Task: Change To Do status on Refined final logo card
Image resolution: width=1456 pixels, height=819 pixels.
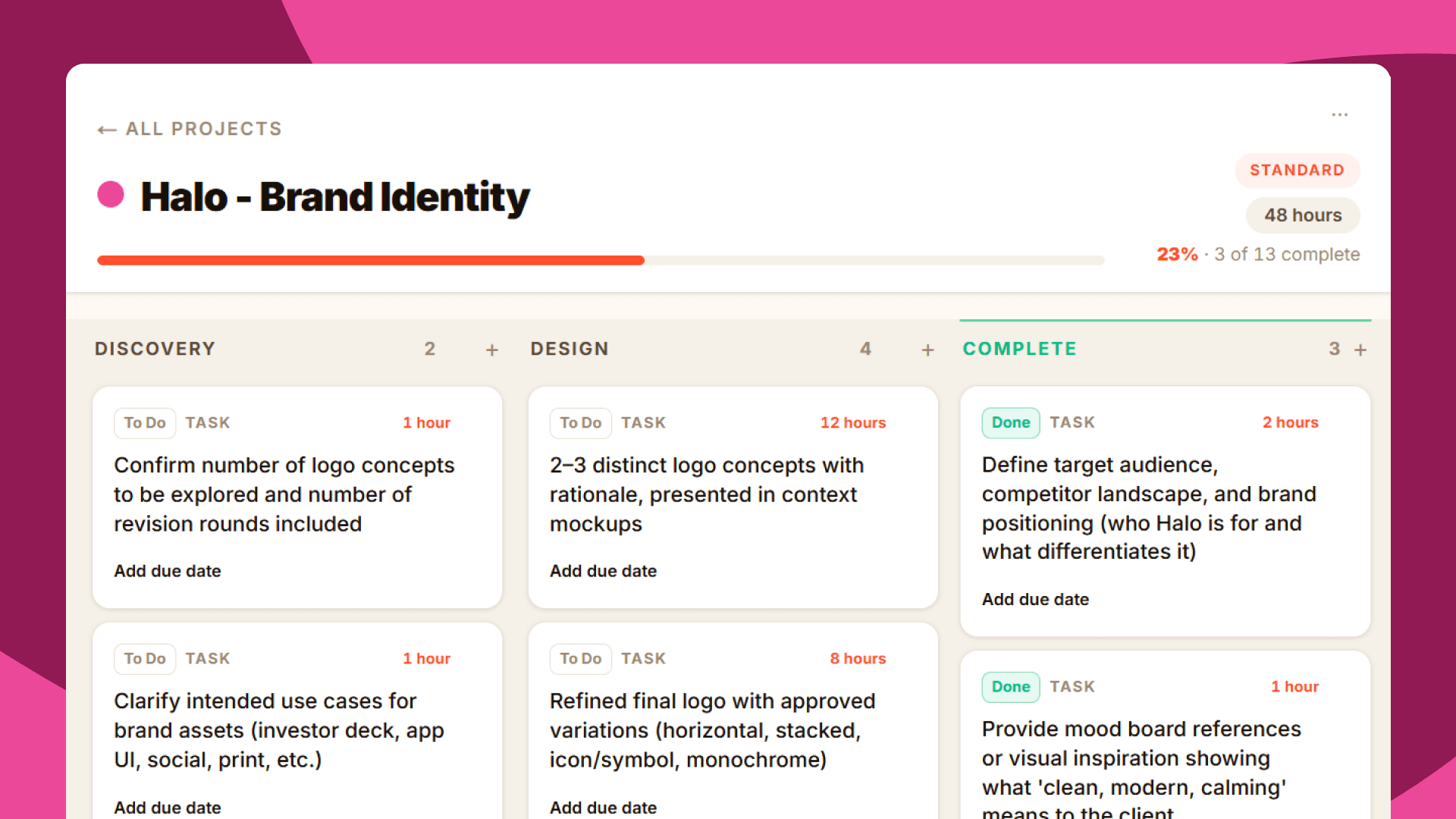Action: click(581, 659)
